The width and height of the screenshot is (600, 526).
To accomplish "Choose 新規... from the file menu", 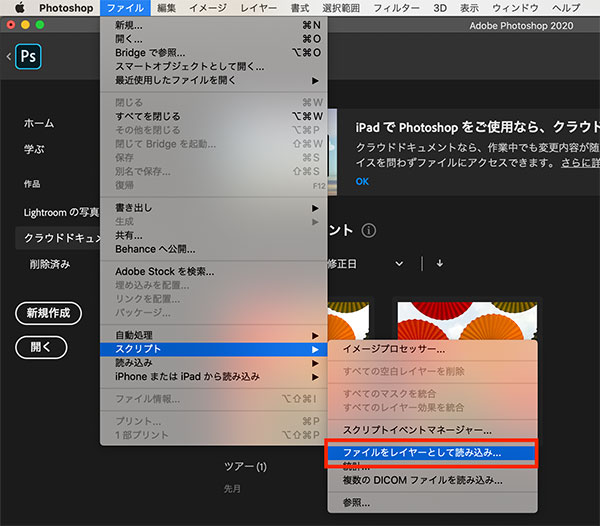I will pos(214,25).
